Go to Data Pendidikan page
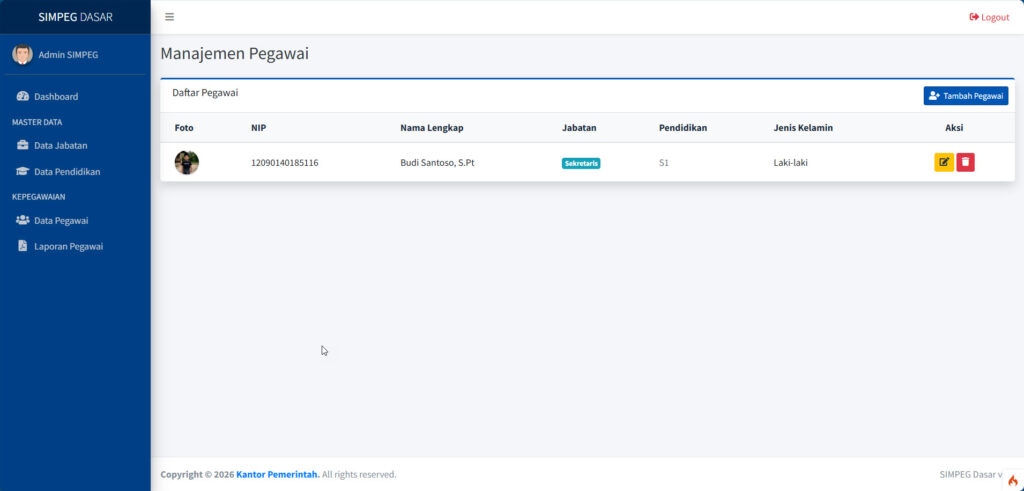The height and width of the screenshot is (491, 1024). 67,172
